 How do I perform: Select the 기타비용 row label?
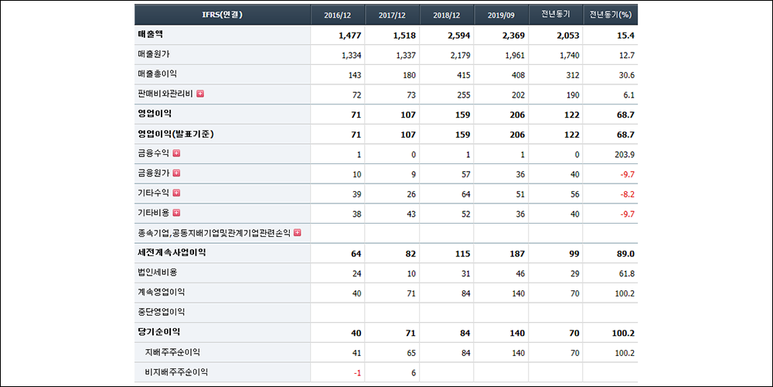[x=153, y=212]
